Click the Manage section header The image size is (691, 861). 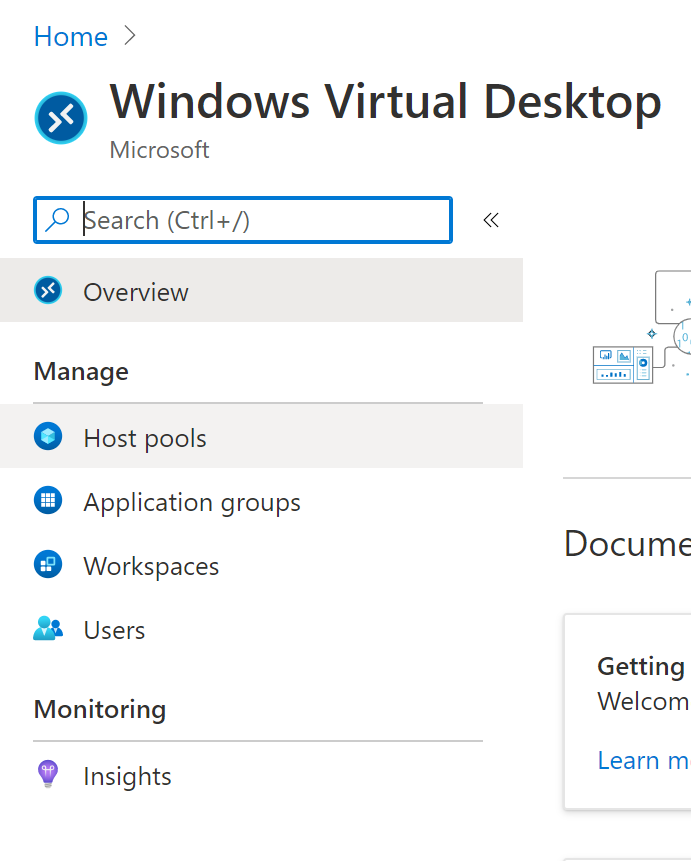point(81,372)
